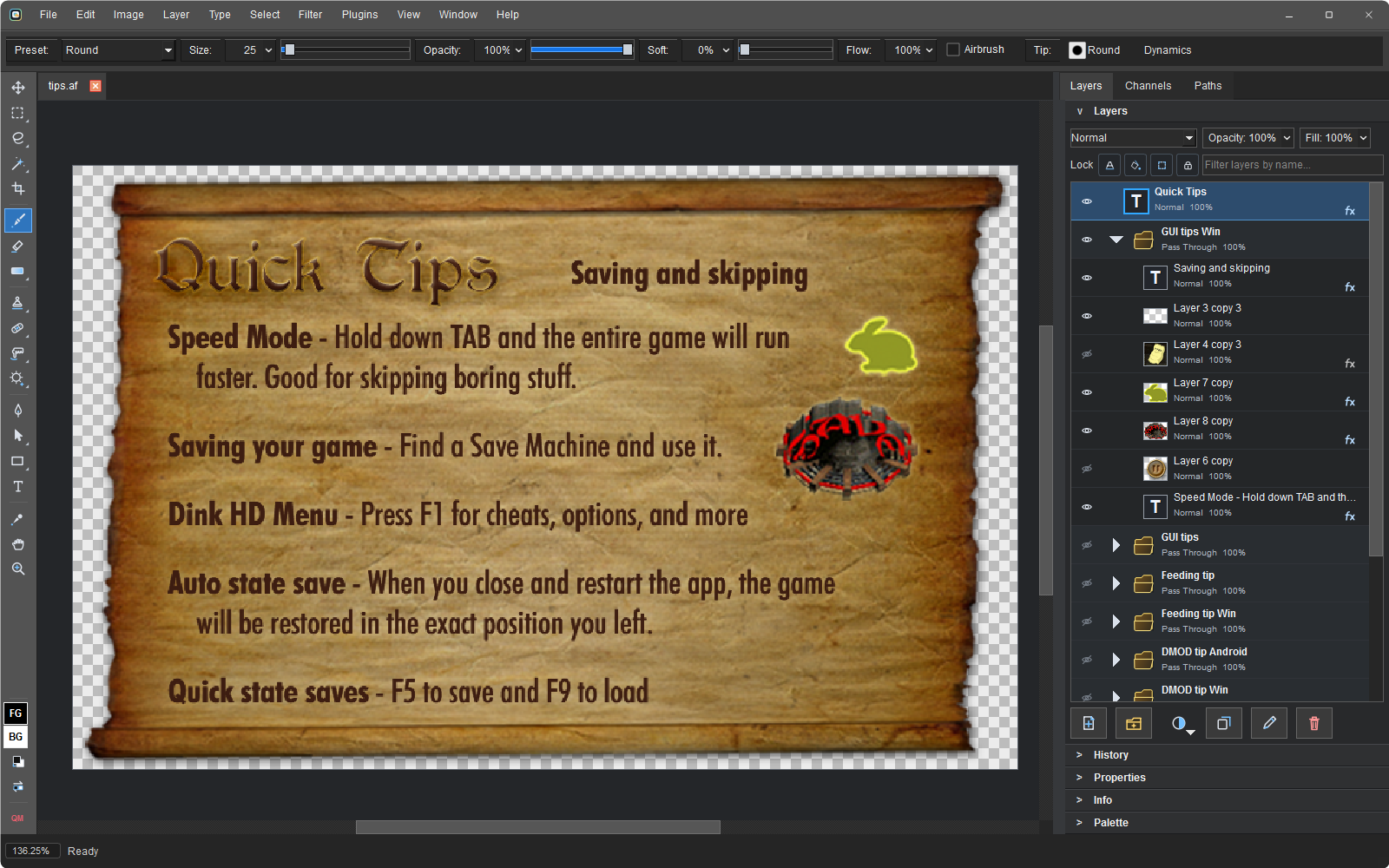The height and width of the screenshot is (868, 1389).
Task: Expand the Feeding tip Win group
Action: point(1116,621)
